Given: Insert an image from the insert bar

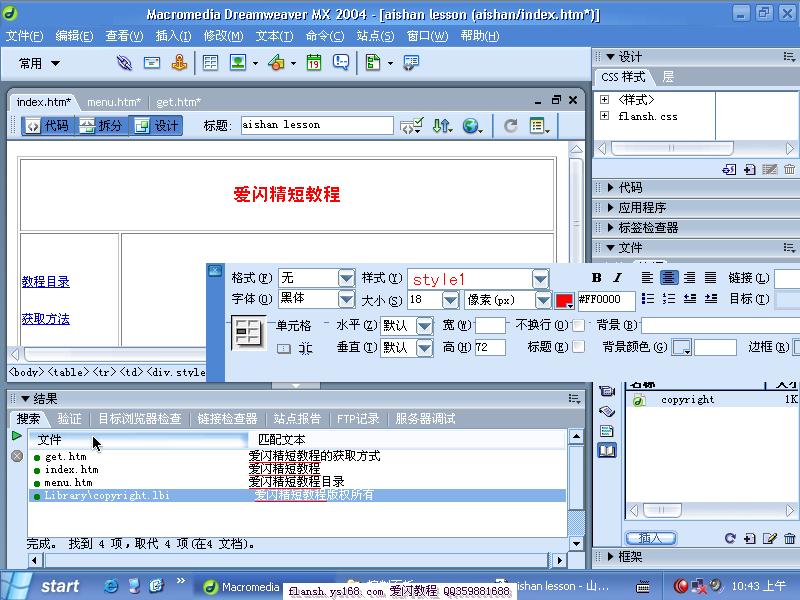Looking at the screenshot, I should point(238,63).
